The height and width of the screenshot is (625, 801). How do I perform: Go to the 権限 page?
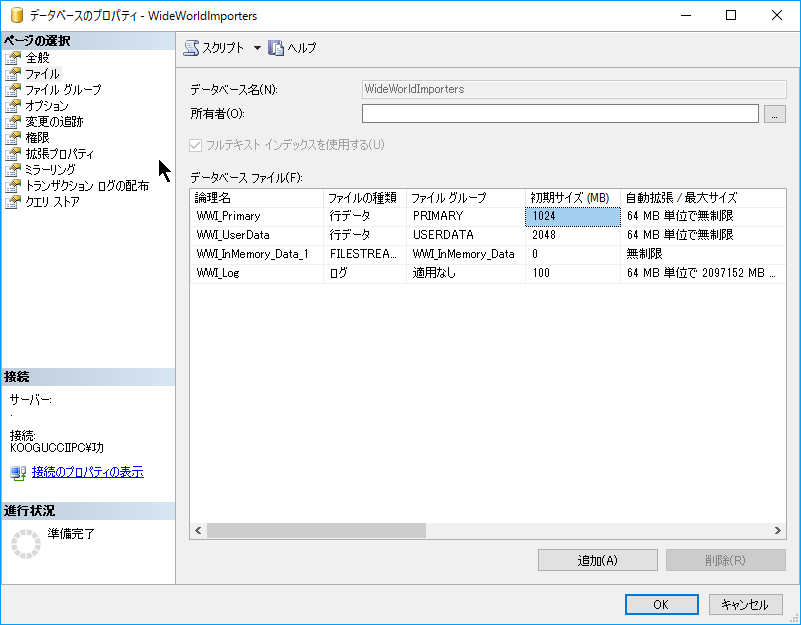(37, 137)
